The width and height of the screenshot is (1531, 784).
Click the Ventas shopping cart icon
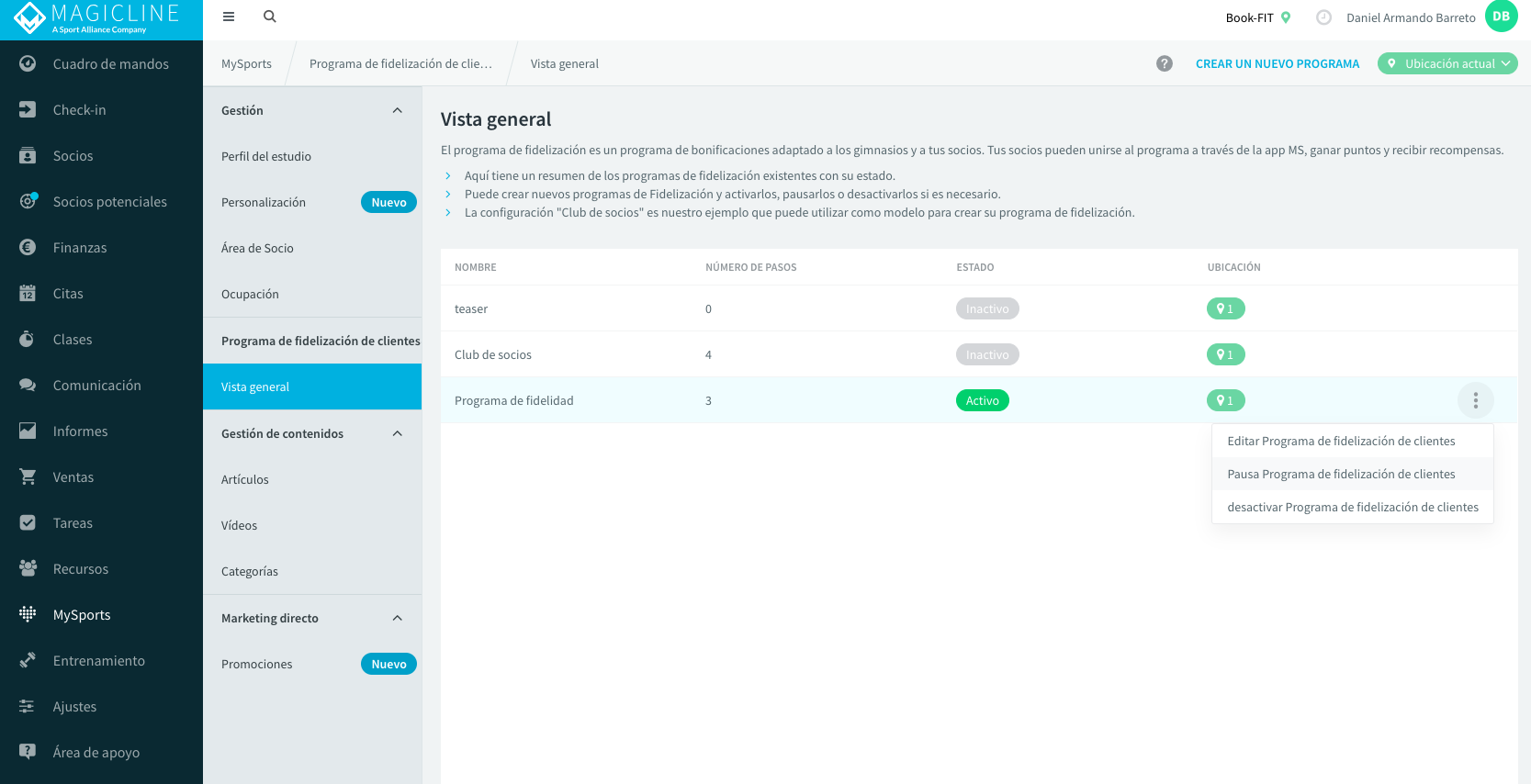point(28,476)
